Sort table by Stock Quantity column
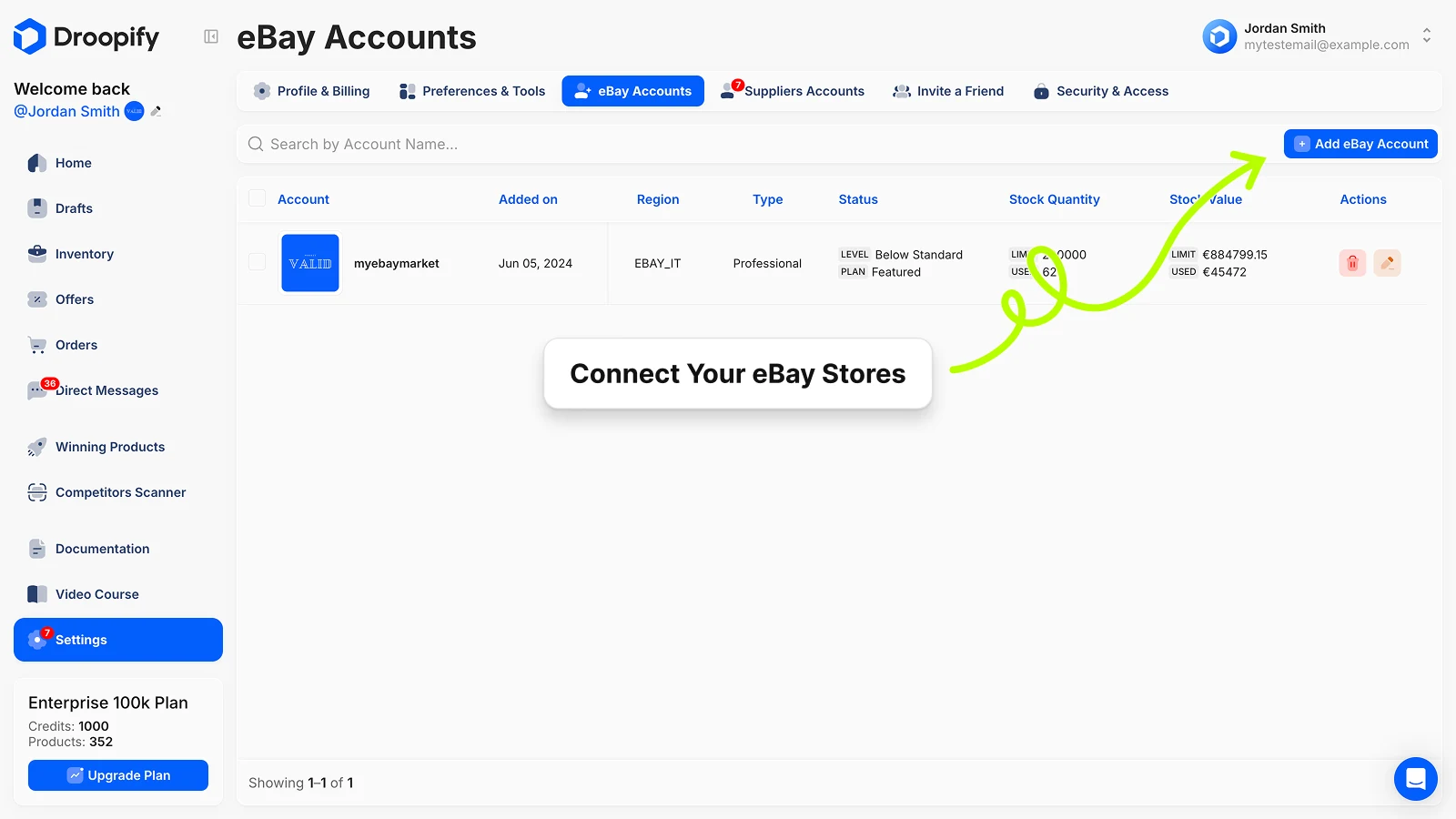Viewport: 1456px width, 819px height. [1054, 199]
